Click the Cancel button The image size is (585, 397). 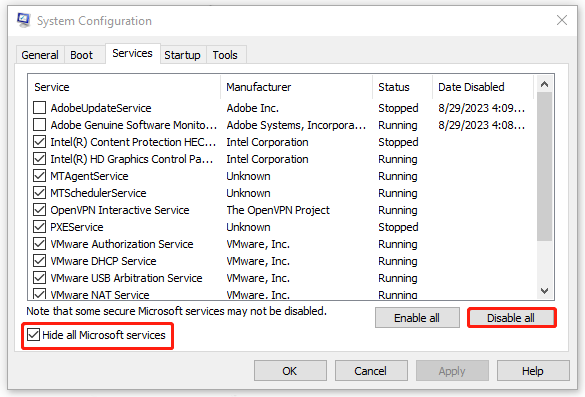click(370, 371)
